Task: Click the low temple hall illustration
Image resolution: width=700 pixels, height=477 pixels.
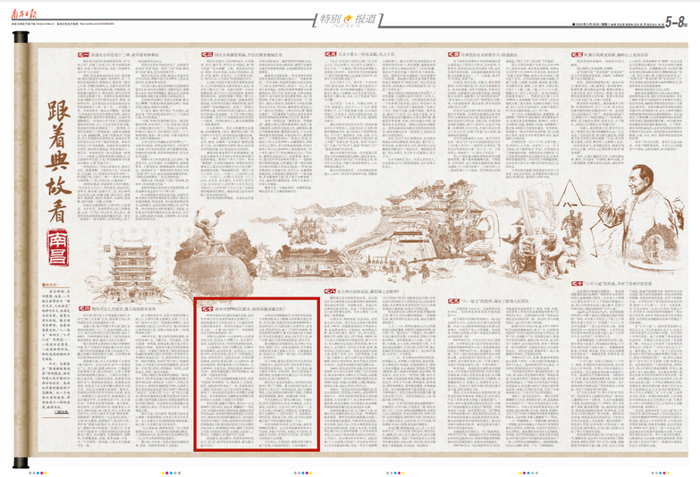Action: (x=309, y=260)
